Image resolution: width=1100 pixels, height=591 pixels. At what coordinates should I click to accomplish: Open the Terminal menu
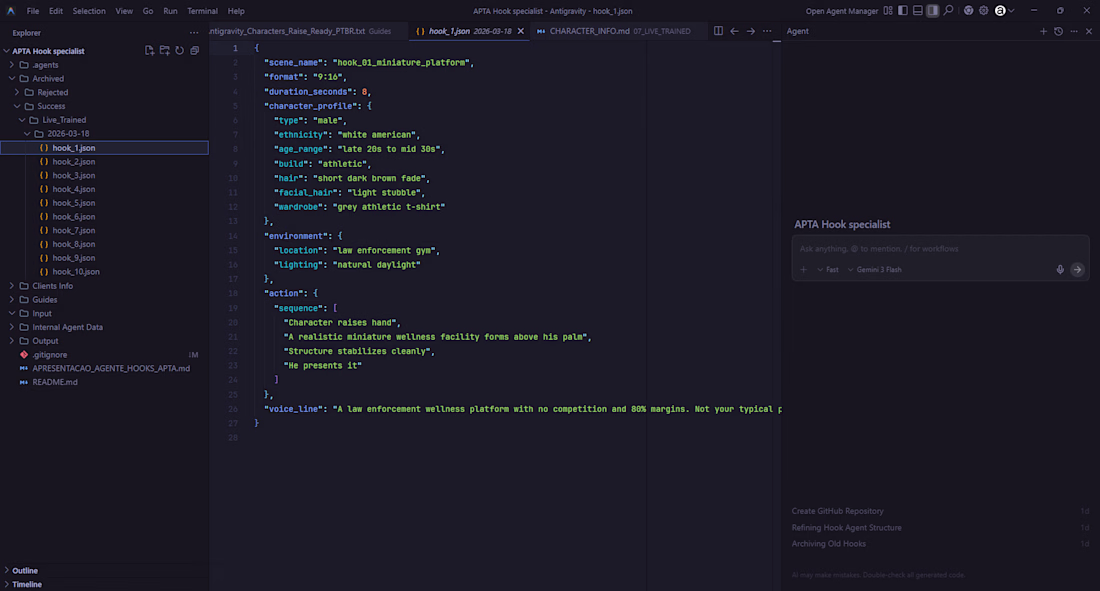tap(202, 11)
